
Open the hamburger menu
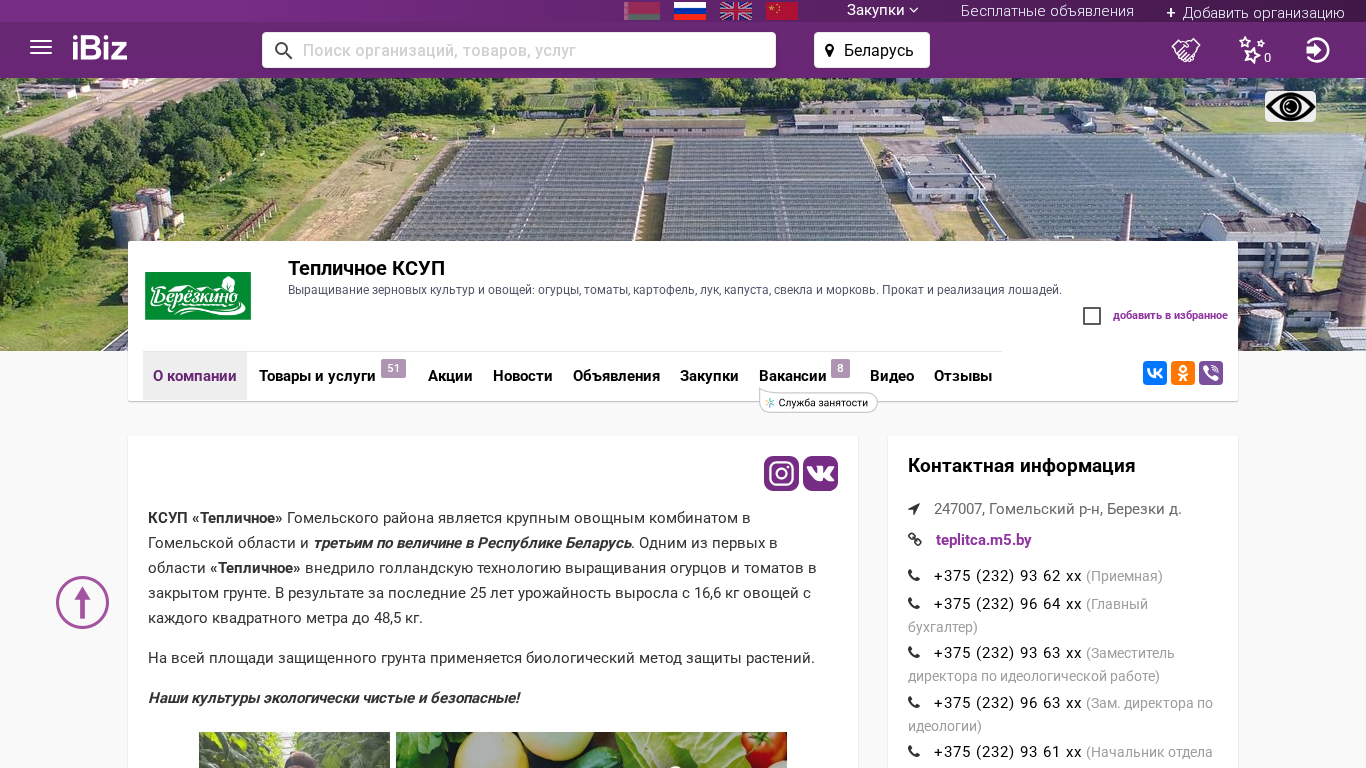(41, 48)
